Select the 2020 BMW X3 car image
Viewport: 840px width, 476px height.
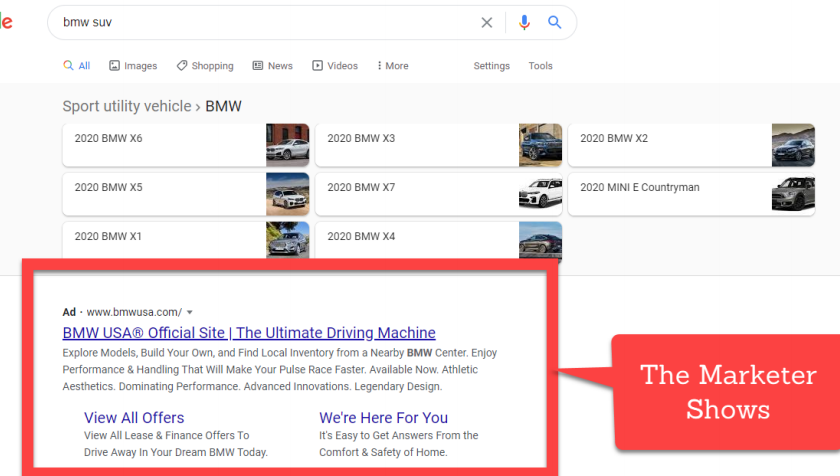[x=540, y=145]
